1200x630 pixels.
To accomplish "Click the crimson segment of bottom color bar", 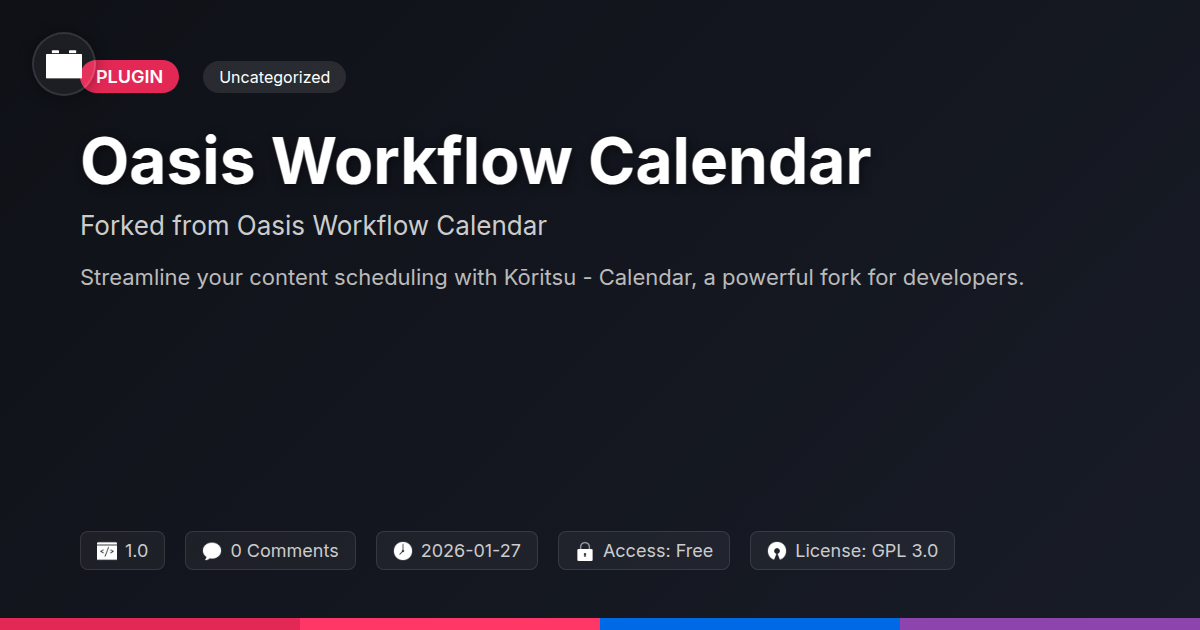I will click(x=150, y=623).
